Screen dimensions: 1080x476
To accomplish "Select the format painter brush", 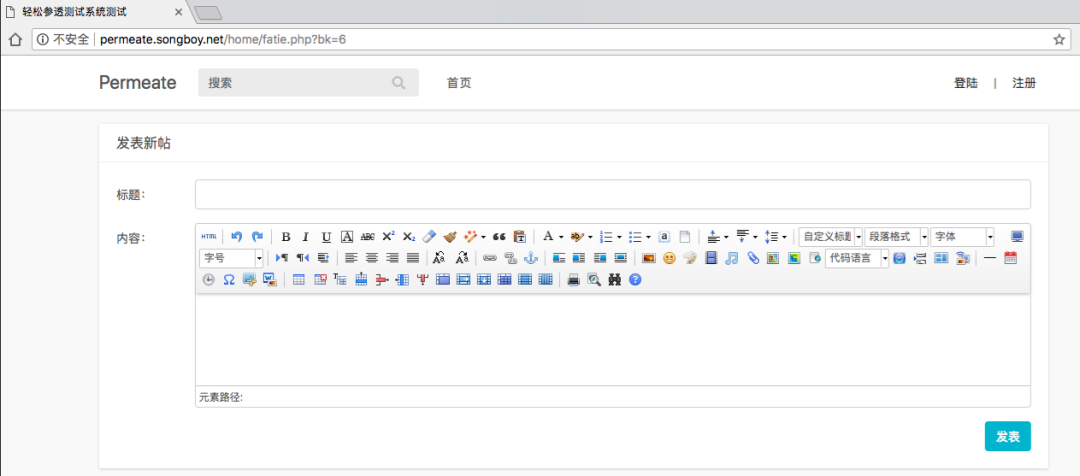I will [x=450, y=237].
